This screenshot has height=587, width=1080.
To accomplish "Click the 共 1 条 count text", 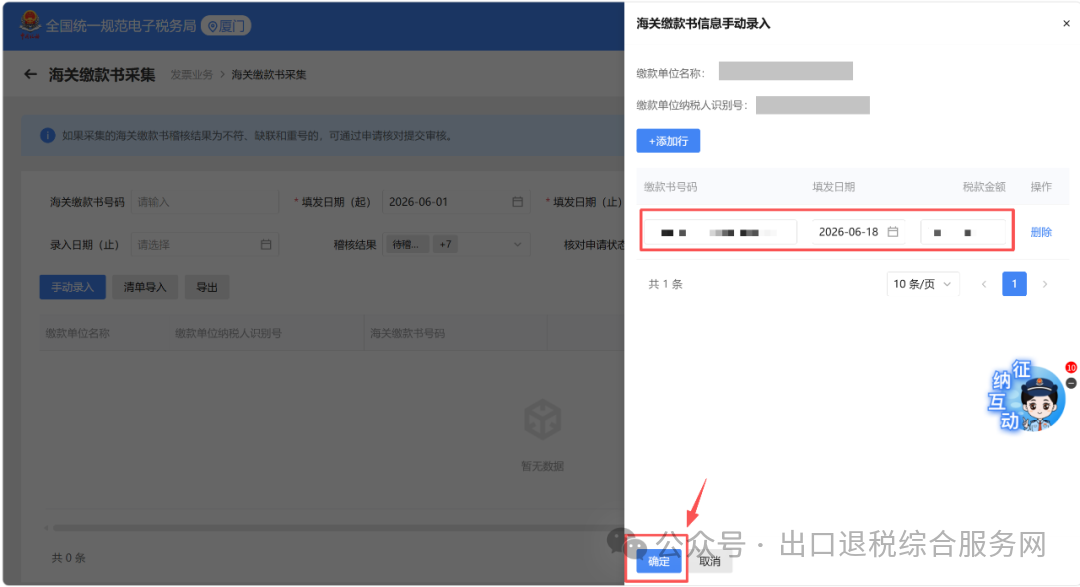I will [665, 284].
